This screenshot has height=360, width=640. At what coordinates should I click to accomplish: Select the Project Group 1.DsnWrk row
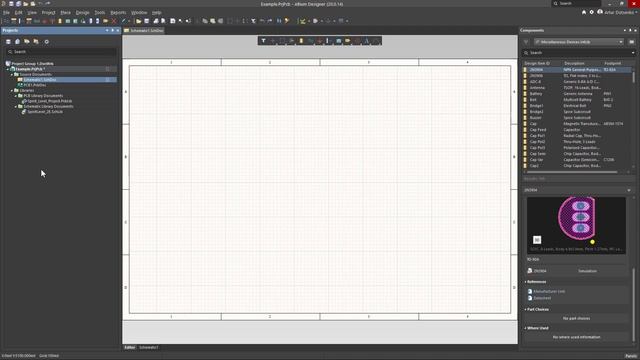(33, 64)
